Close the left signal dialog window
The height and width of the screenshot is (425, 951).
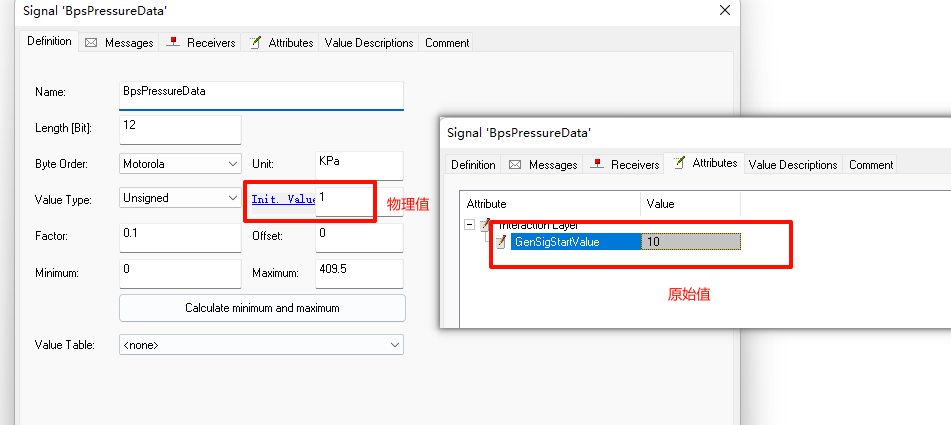click(x=724, y=10)
